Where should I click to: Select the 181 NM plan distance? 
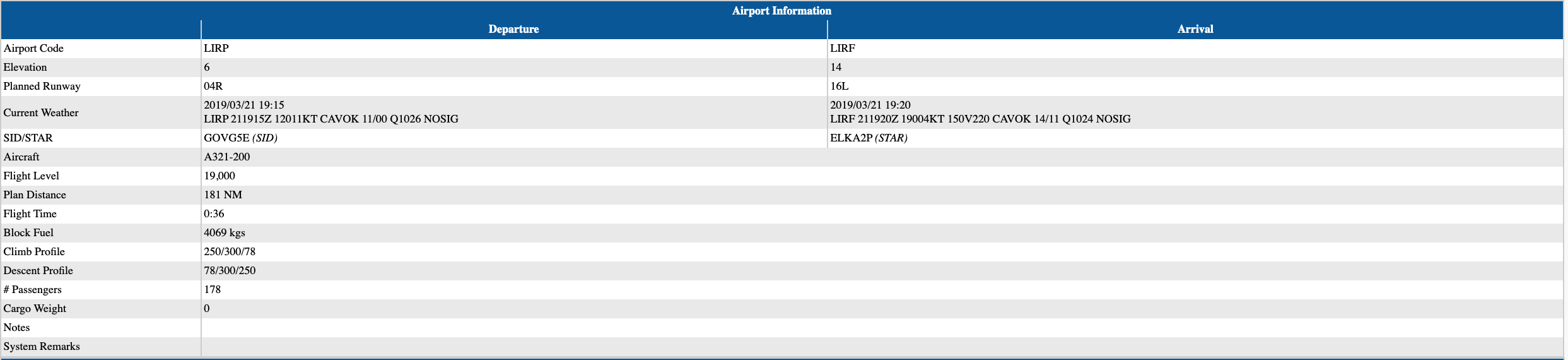(223, 195)
